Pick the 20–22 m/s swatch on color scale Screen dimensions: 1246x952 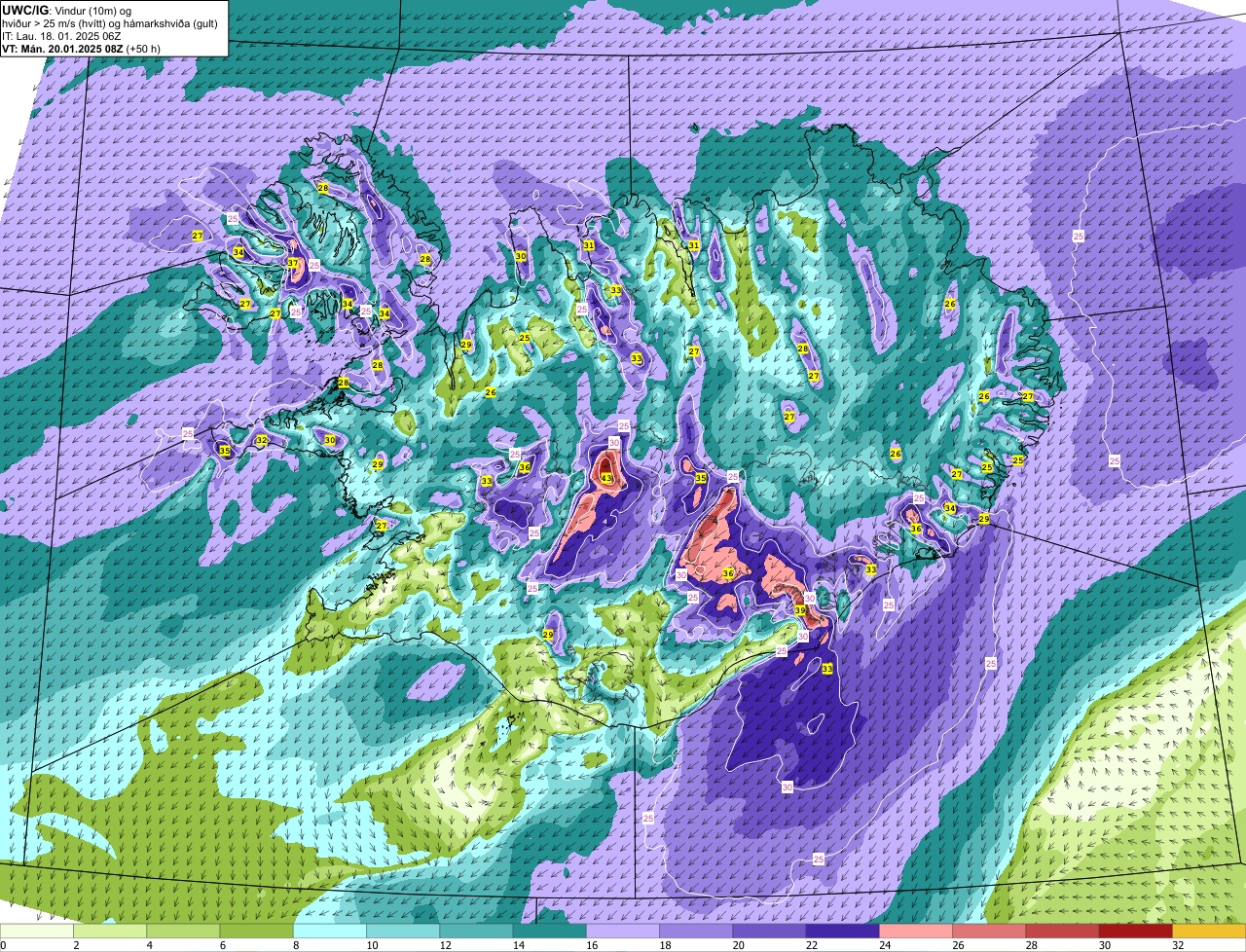[769, 932]
